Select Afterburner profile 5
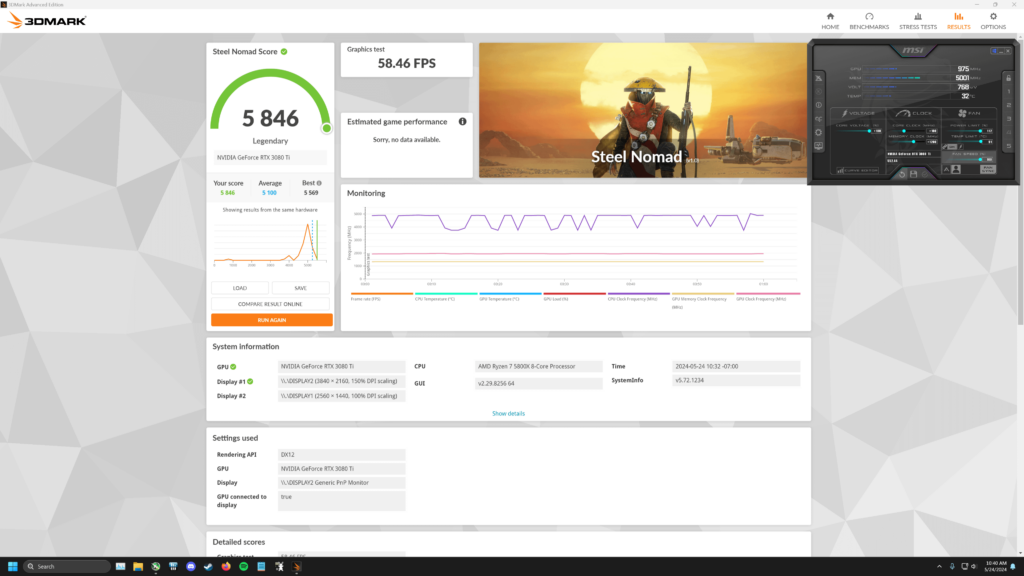 [x=1009, y=146]
